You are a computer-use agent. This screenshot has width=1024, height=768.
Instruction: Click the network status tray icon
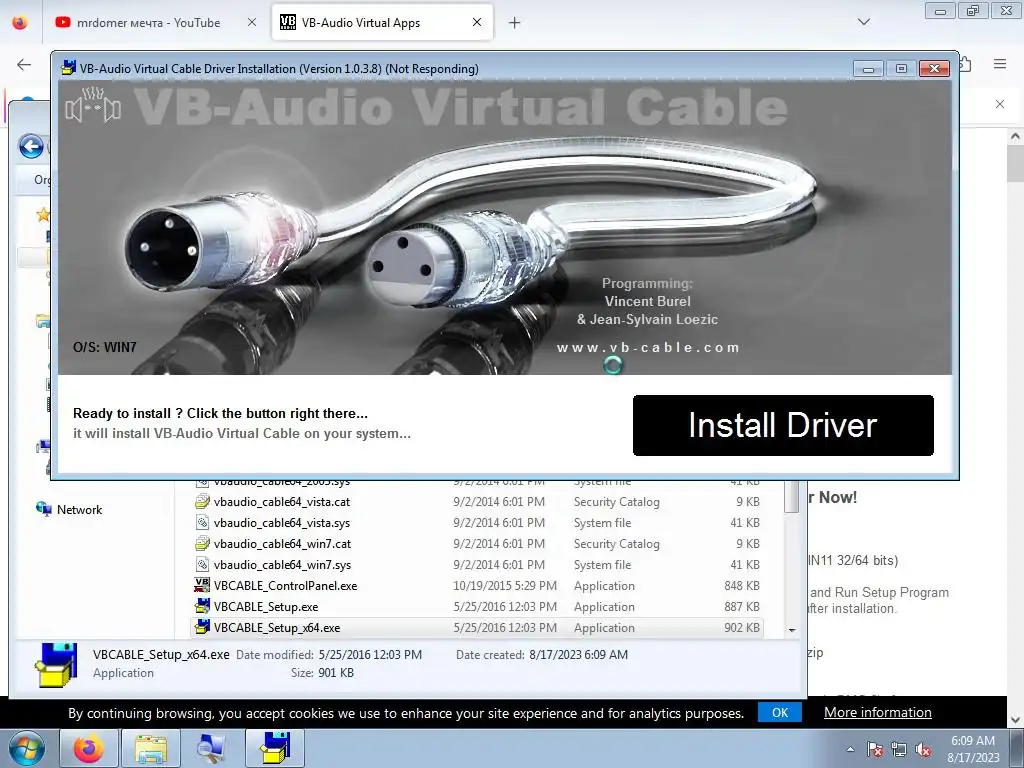[899, 749]
